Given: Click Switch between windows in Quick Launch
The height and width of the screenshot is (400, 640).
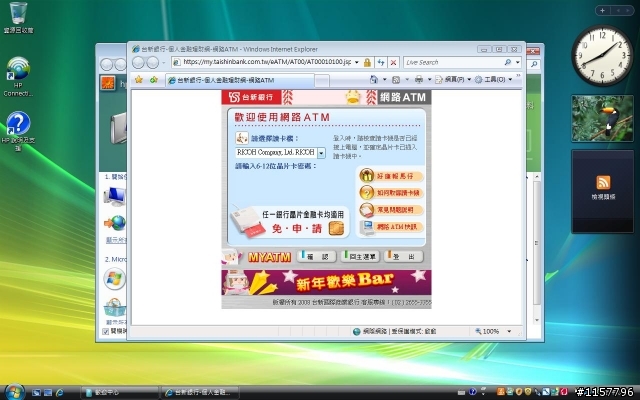Looking at the screenshot, I should tap(48, 393).
